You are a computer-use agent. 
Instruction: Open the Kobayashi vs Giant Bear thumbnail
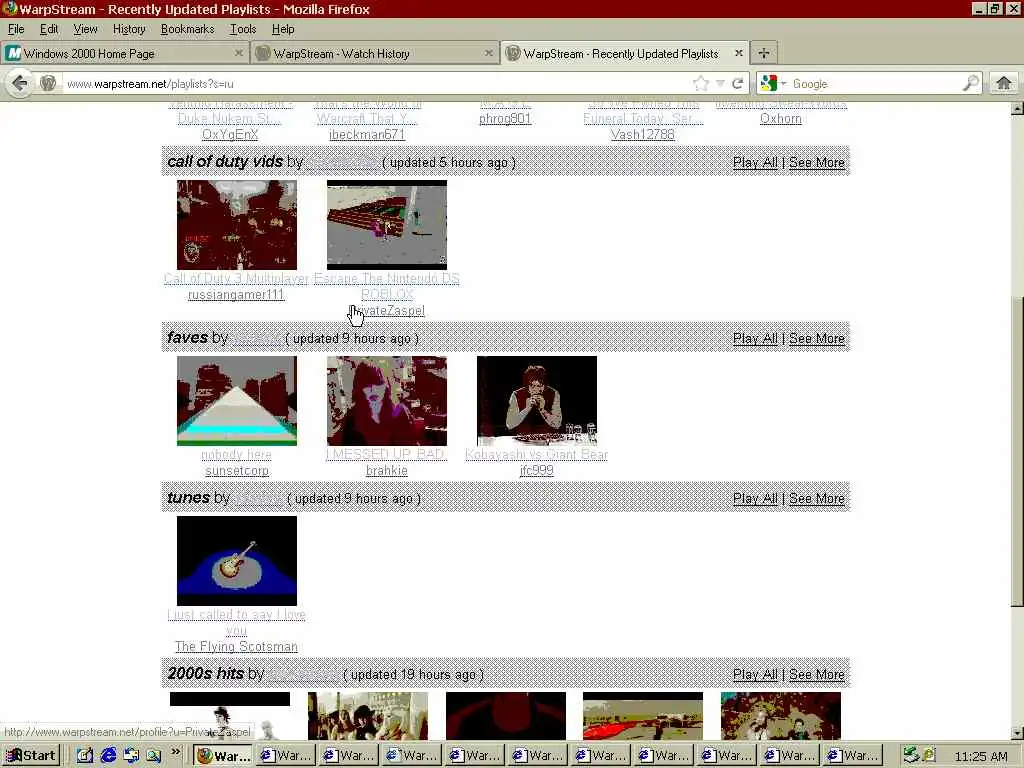[x=537, y=401]
